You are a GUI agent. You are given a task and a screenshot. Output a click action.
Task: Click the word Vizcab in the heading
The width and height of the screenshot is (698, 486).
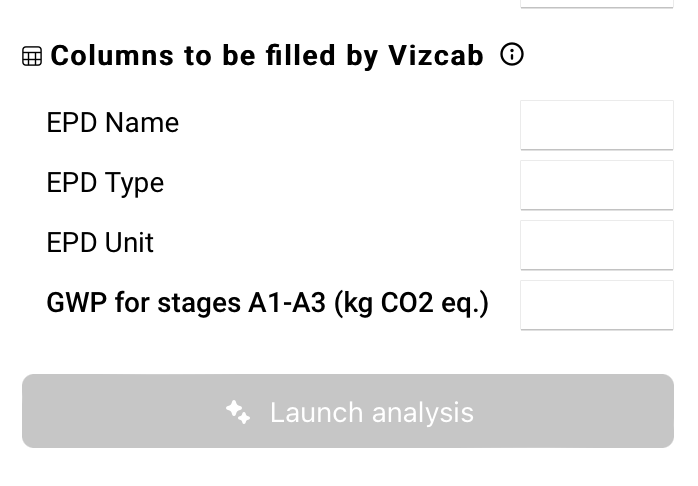point(436,55)
